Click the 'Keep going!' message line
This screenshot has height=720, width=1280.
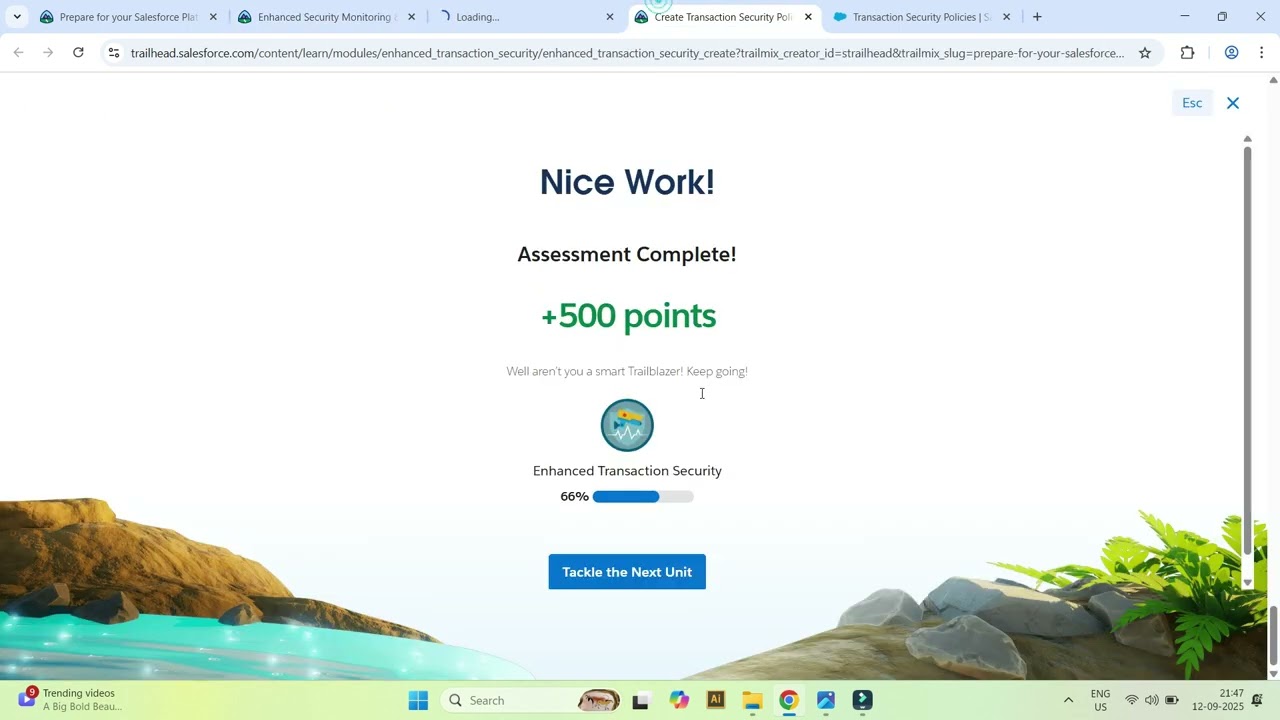[627, 371]
